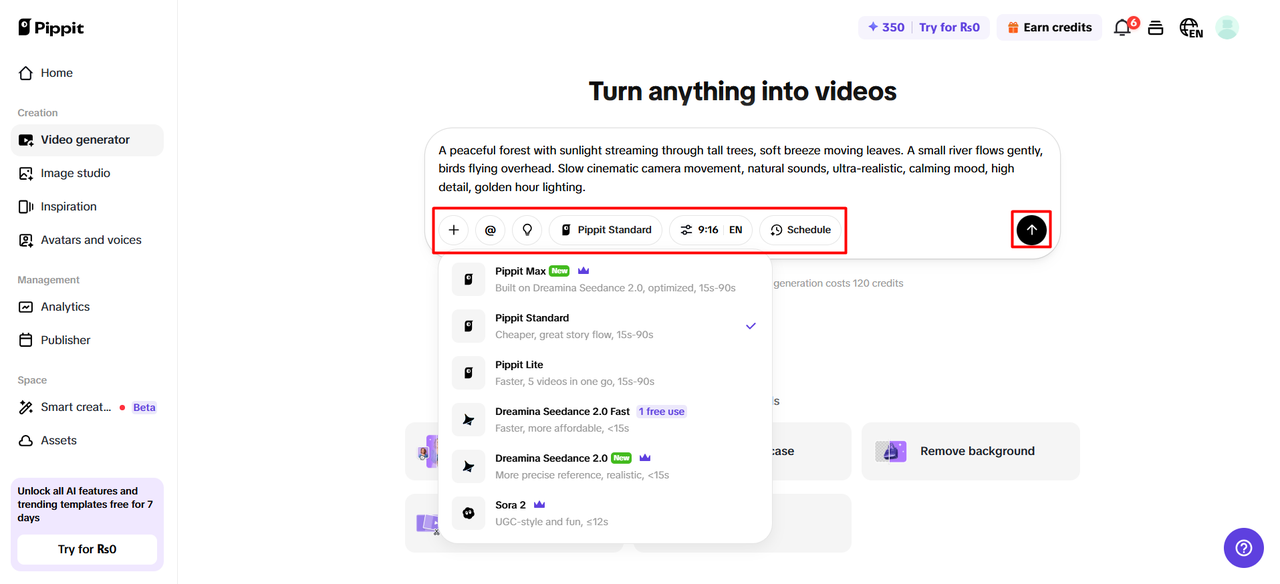Open Inspiration page
1280x584 pixels.
[x=87, y=207]
